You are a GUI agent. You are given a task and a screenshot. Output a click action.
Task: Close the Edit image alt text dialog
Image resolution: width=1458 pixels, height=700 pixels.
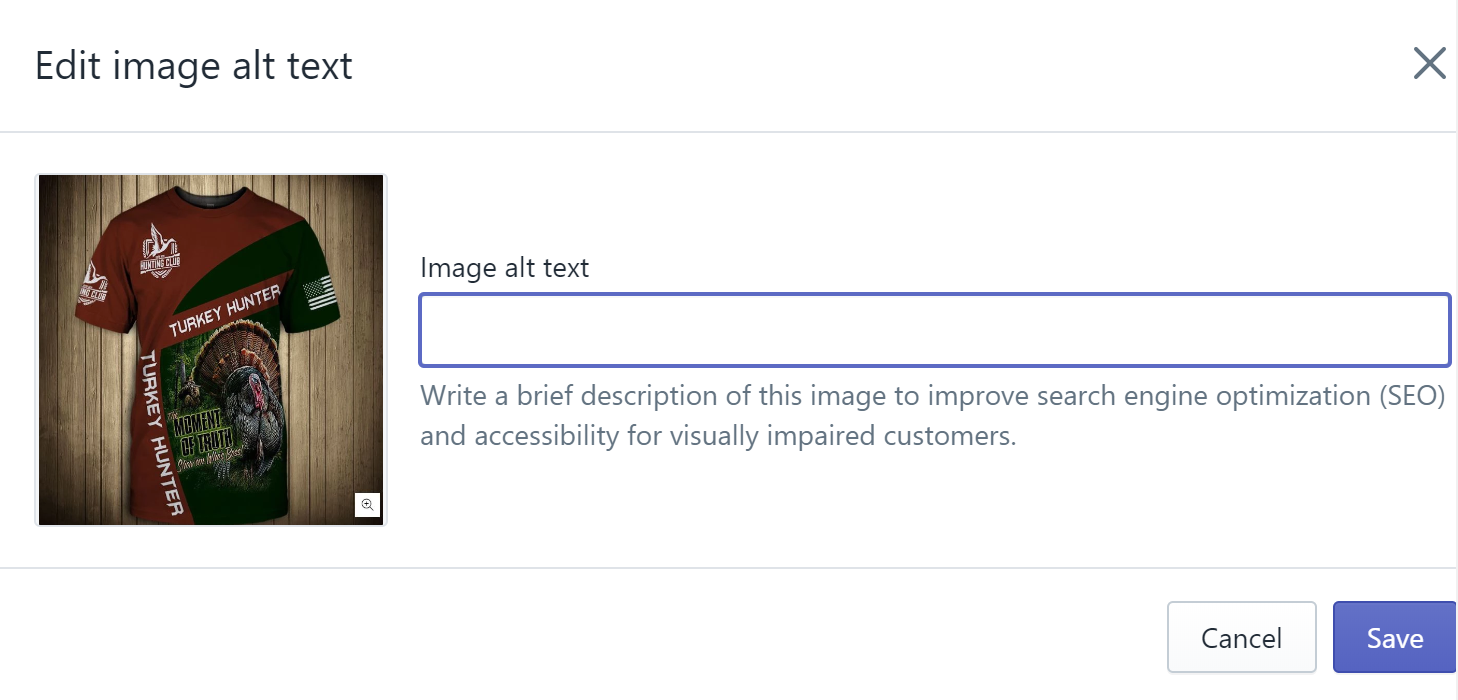[x=1429, y=64]
